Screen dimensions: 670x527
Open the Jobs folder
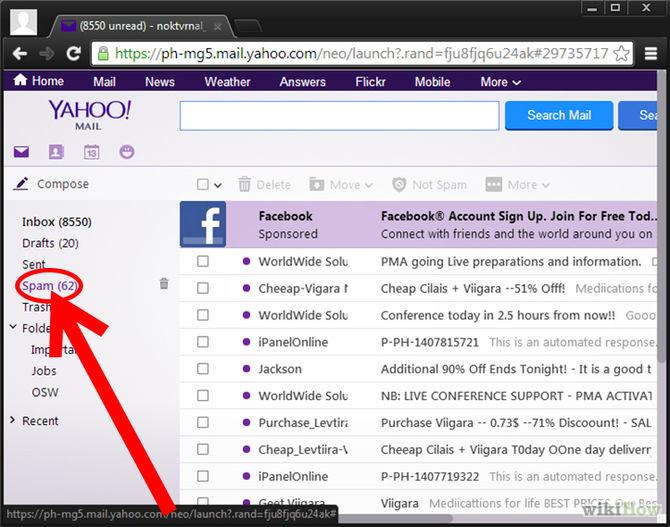44,371
